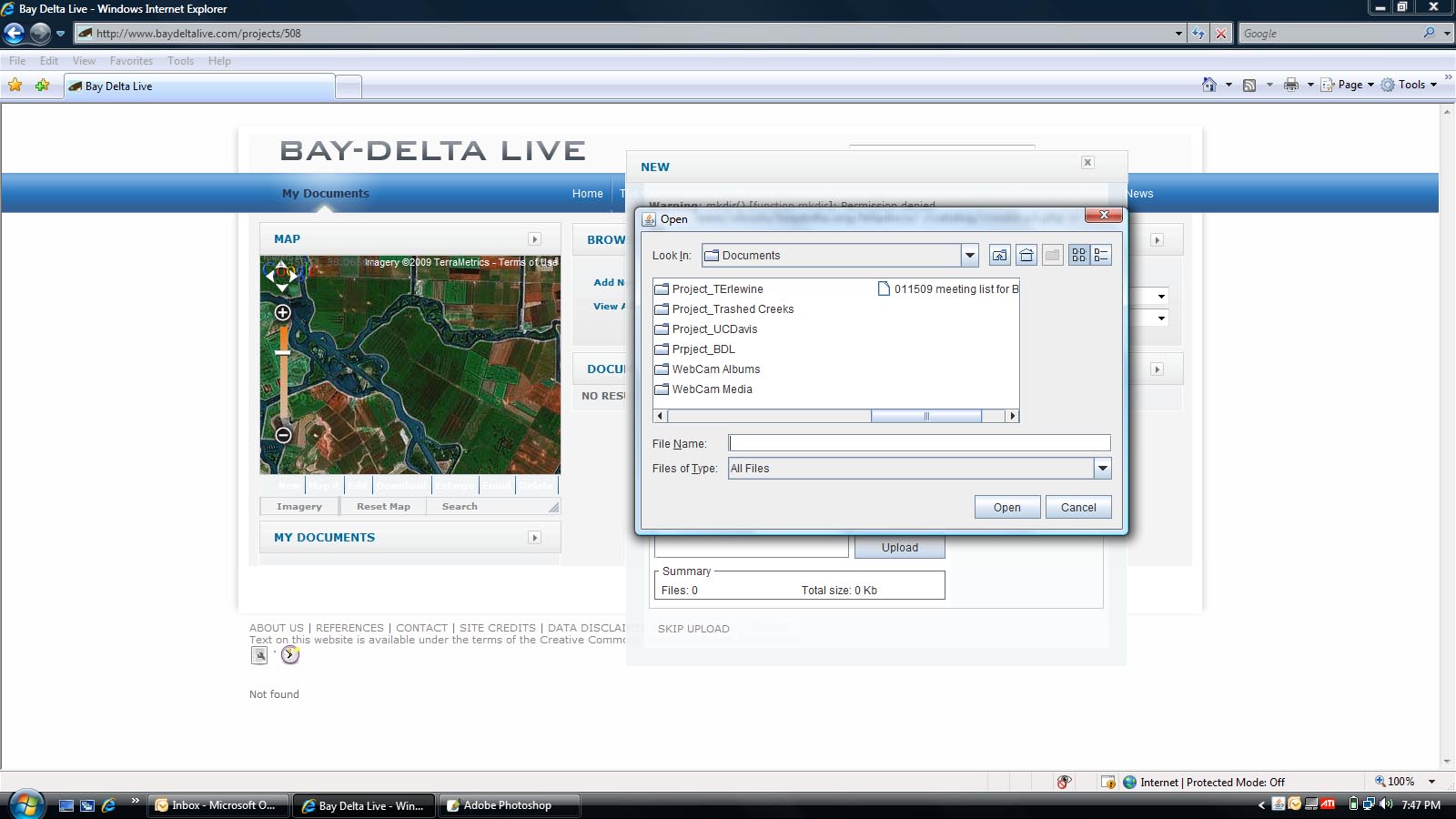Click the SKIP UPLOAD link
Viewport: 1456px width, 819px height.
point(693,629)
